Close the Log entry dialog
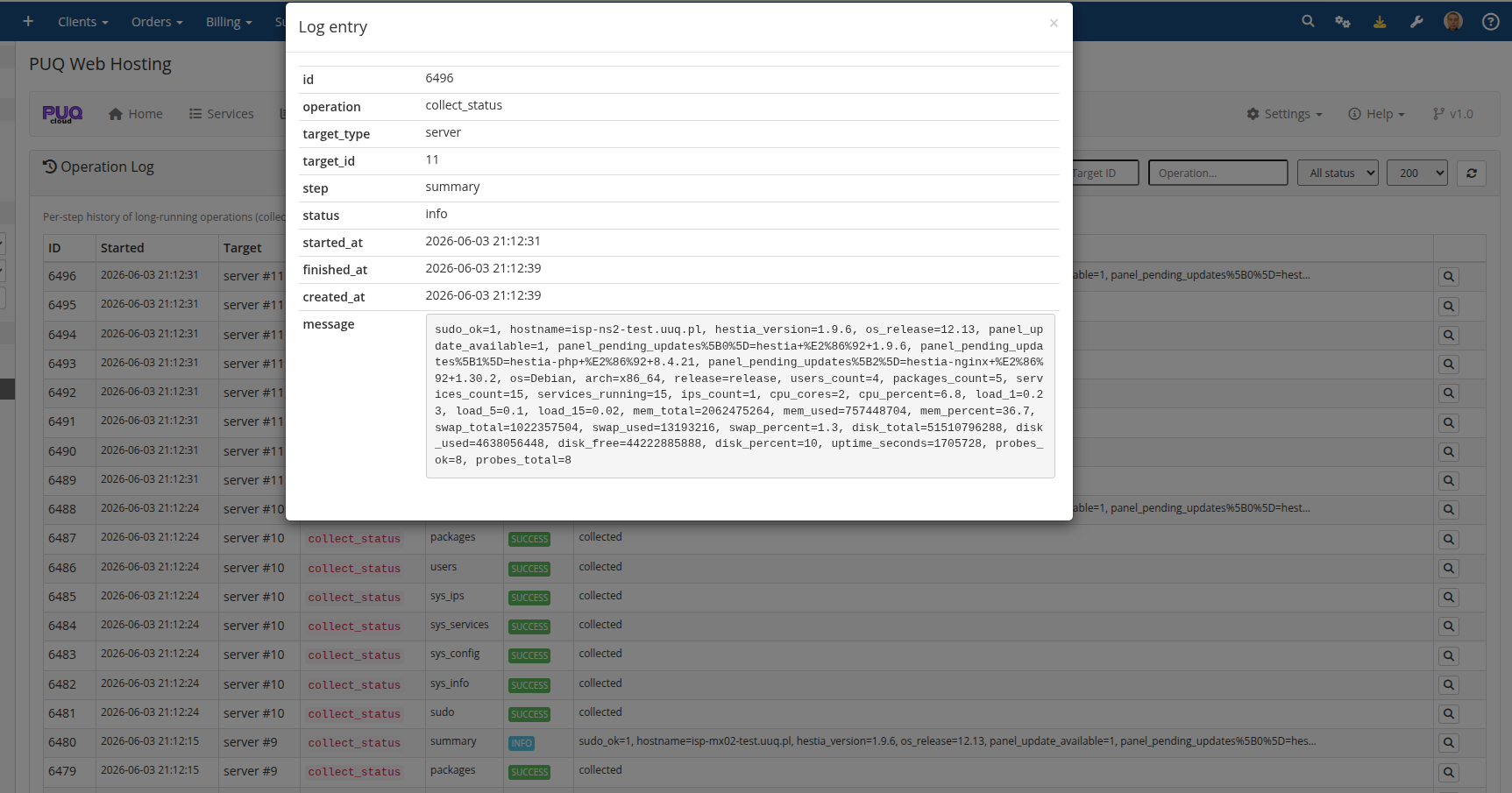This screenshot has width=1512, height=793. tap(1054, 24)
